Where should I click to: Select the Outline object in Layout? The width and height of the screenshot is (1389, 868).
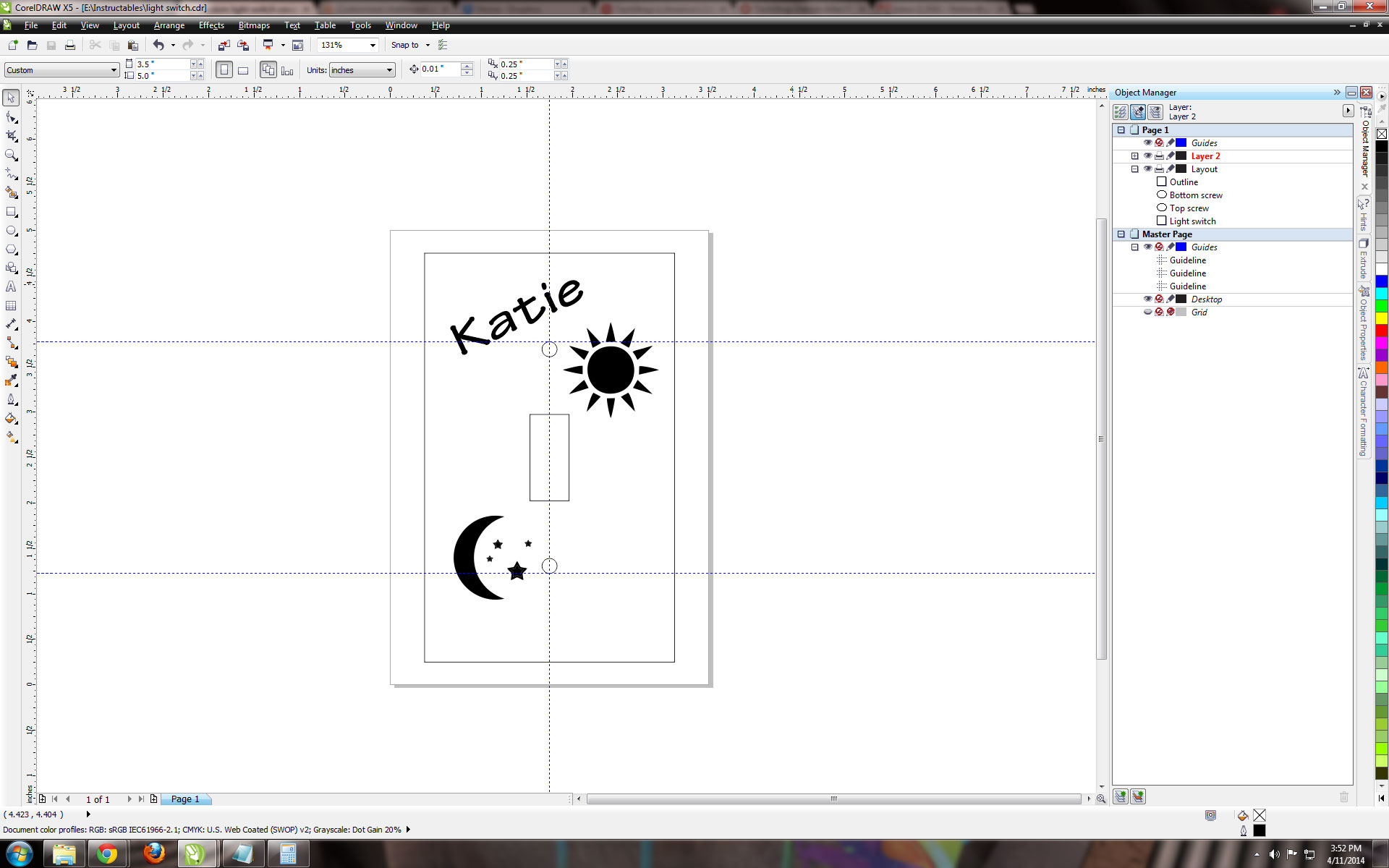point(1184,182)
